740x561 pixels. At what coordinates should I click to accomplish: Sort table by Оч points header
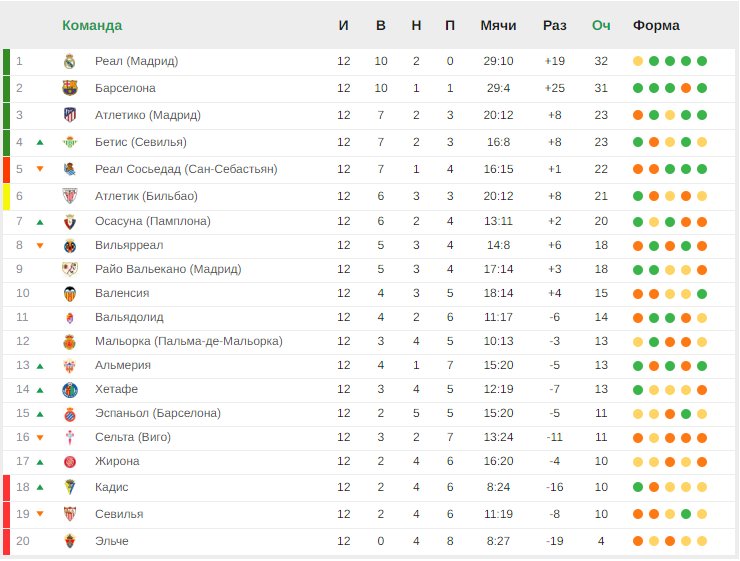tap(601, 25)
